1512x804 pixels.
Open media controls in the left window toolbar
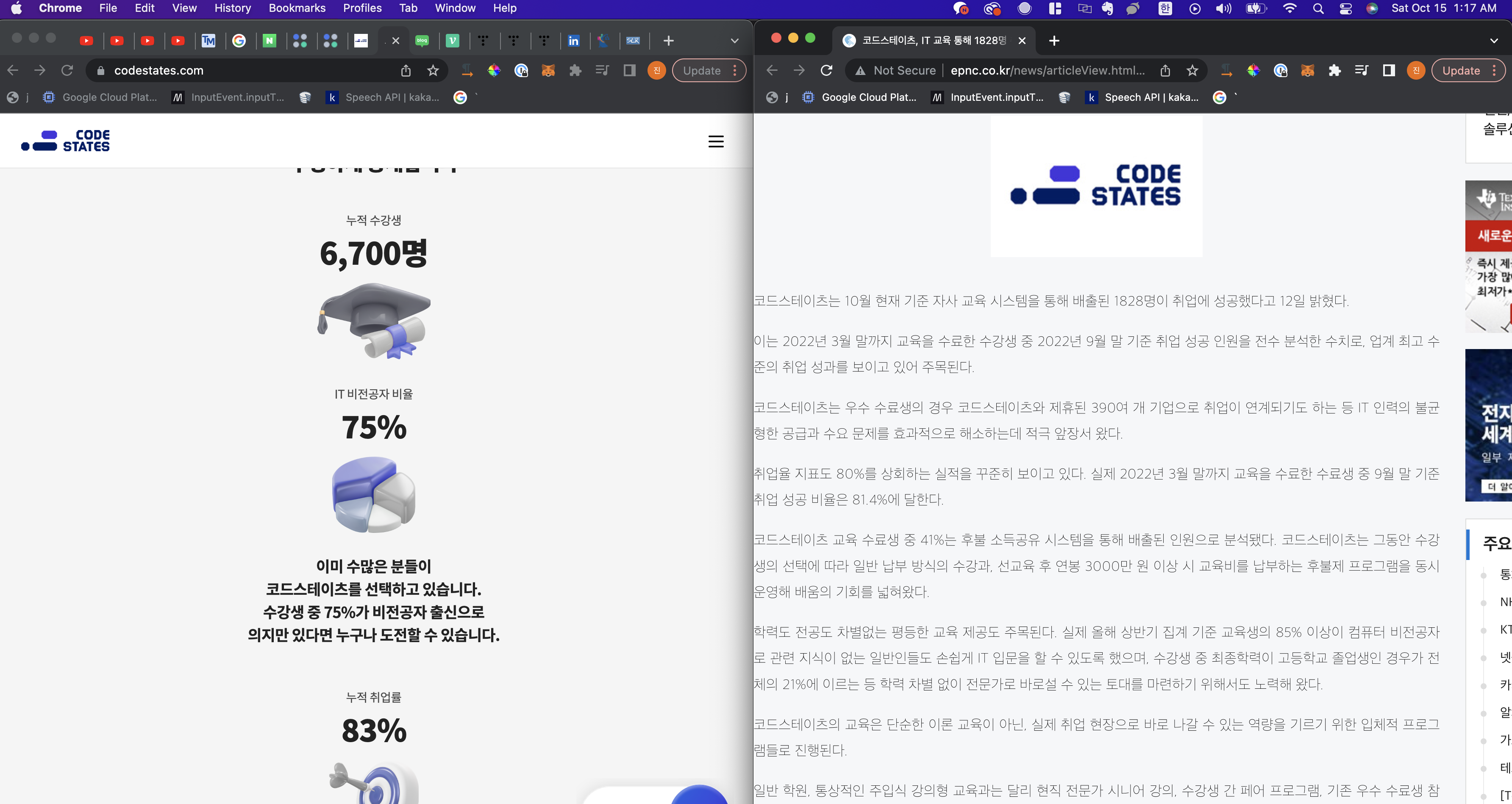tap(602, 70)
